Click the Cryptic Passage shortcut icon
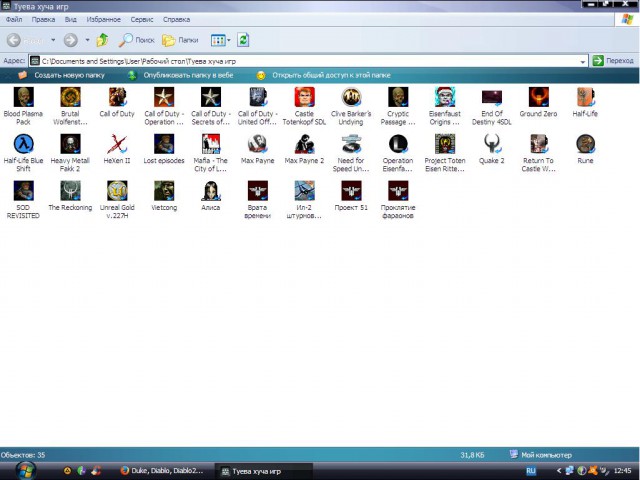 (x=398, y=97)
